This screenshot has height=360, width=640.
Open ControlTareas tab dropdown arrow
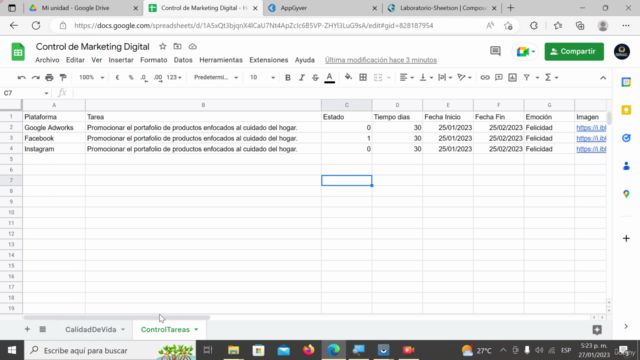coord(196,329)
